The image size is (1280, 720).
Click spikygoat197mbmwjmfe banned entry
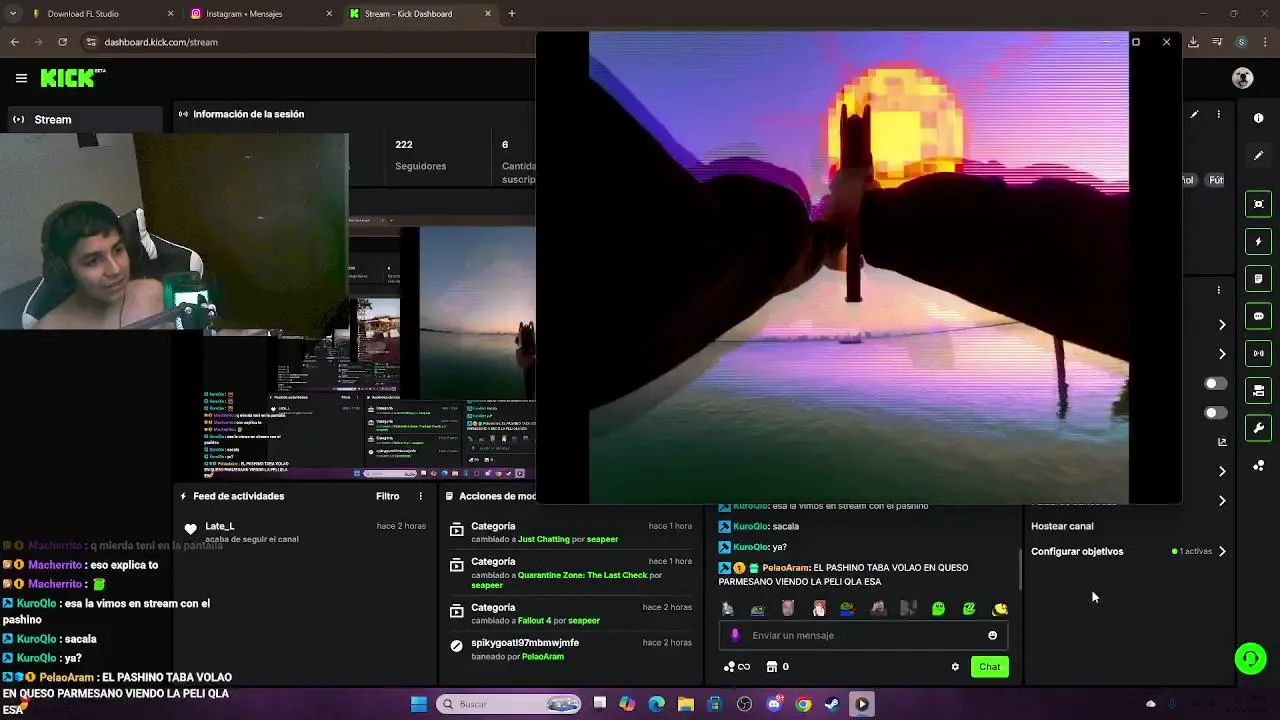[525, 643]
